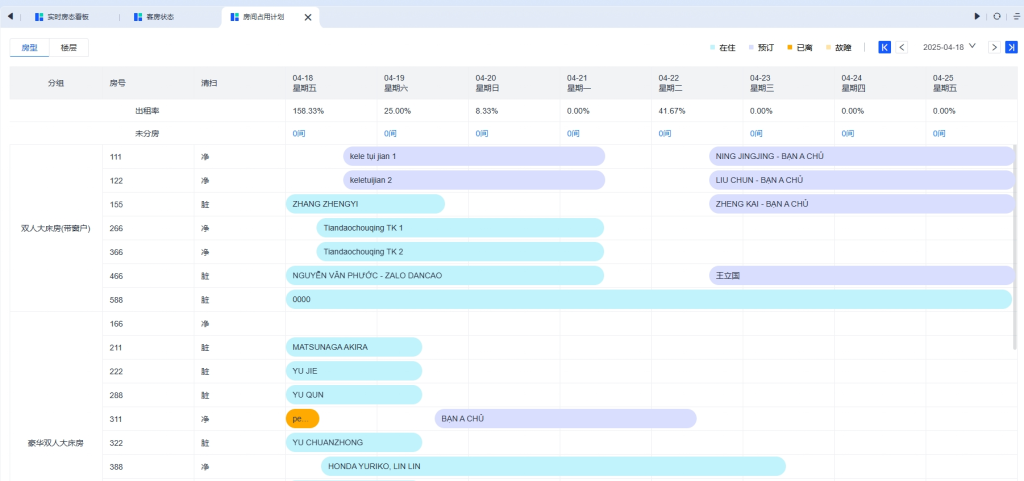Image resolution: width=1024 pixels, height=481 pixels.
Task: Jump to last date with blue icon
Action: tap(1011, 47)
